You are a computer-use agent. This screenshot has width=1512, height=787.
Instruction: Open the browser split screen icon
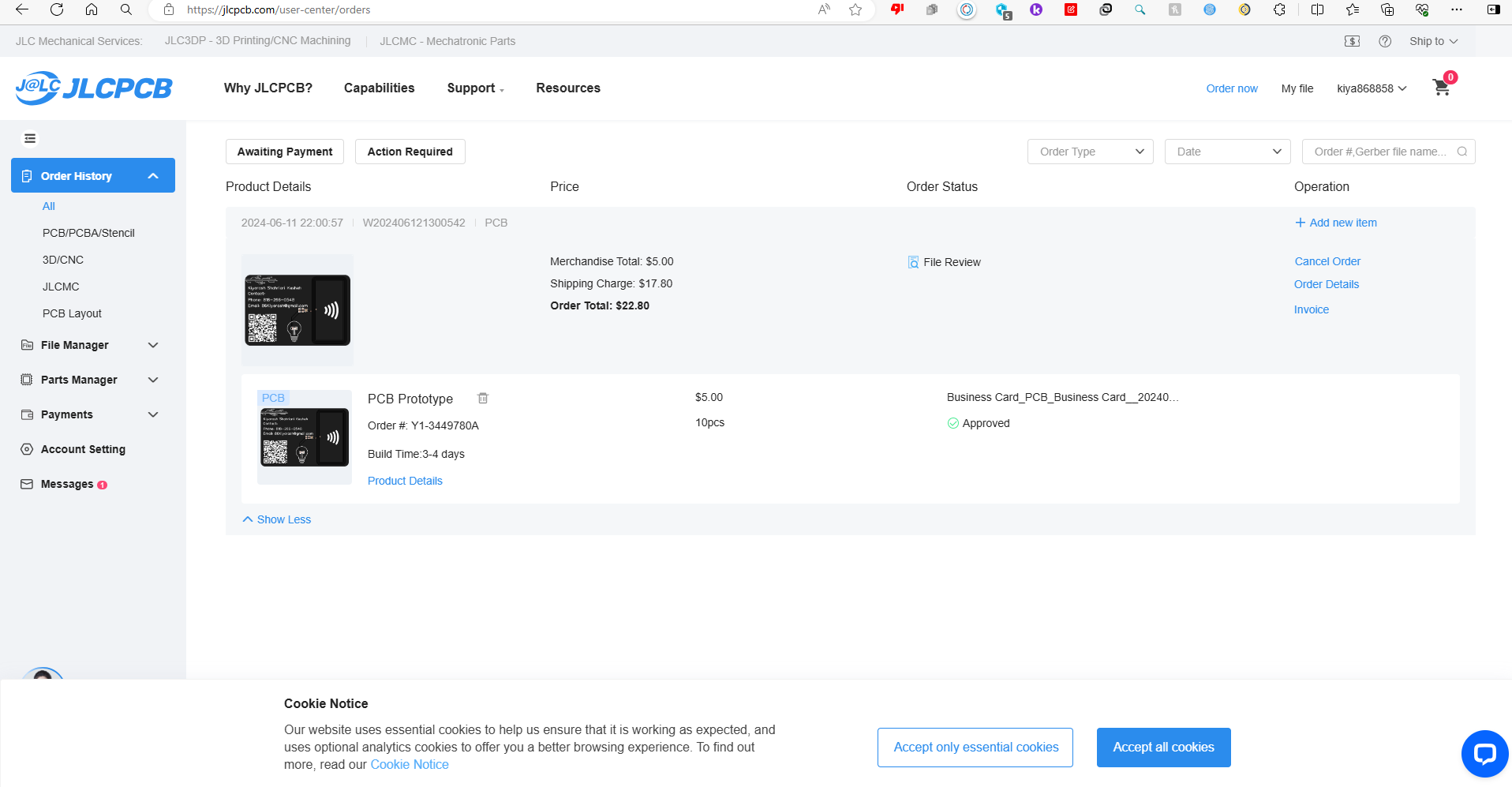click(x=1317, y=9)
